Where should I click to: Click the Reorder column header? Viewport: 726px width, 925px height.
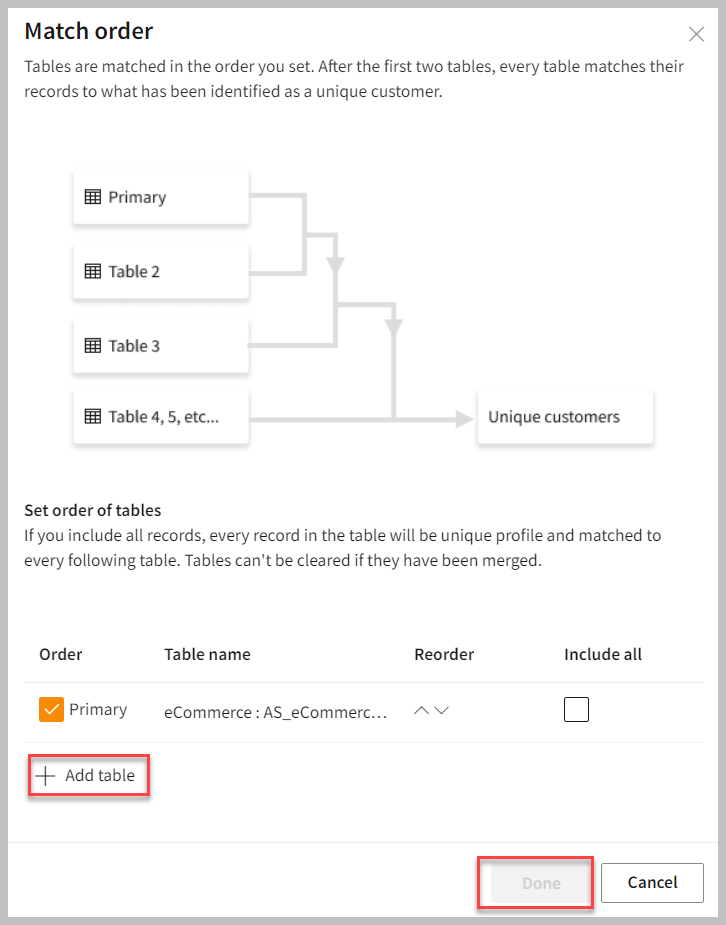point(444,654)
